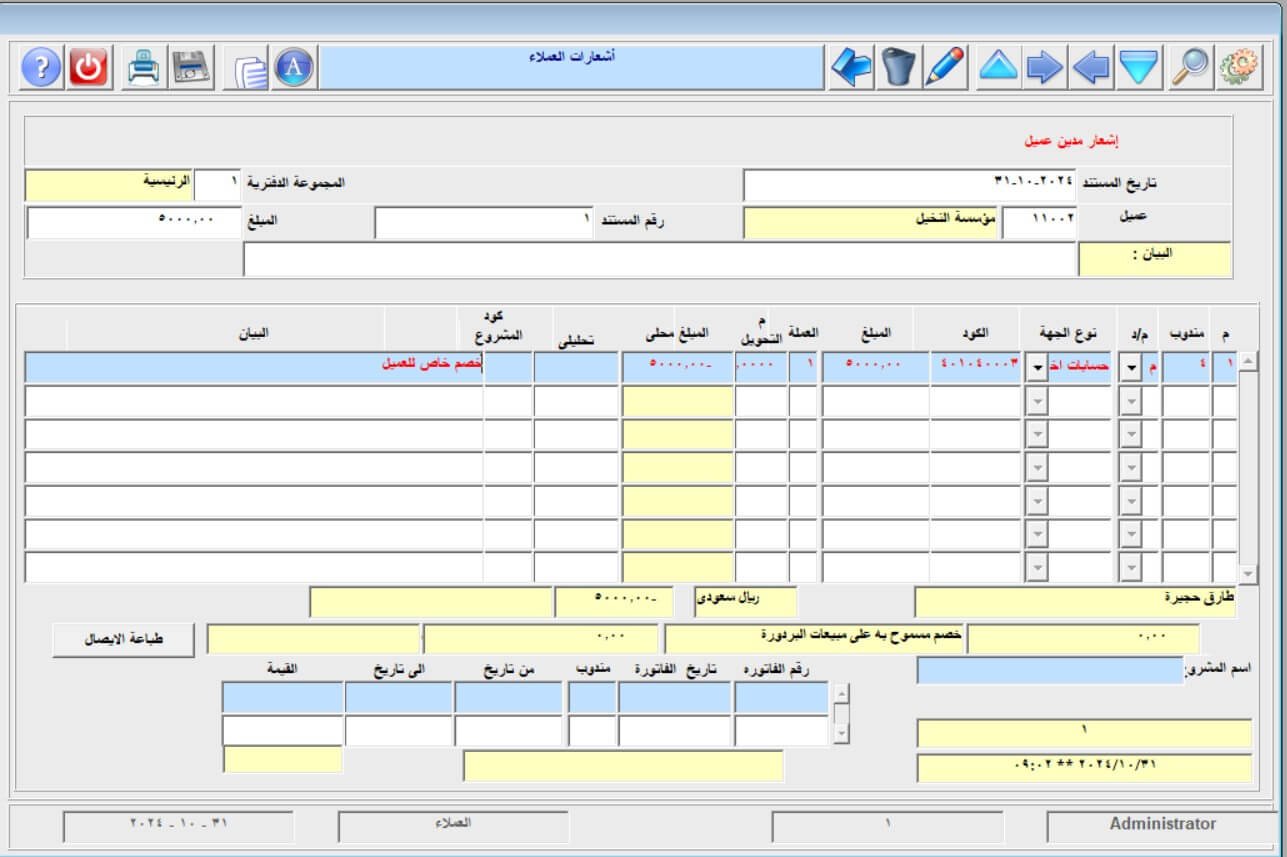Click the printer icon in toolbar
Viewport: 1287px width, 857px height.
click(x=143, y=68)
